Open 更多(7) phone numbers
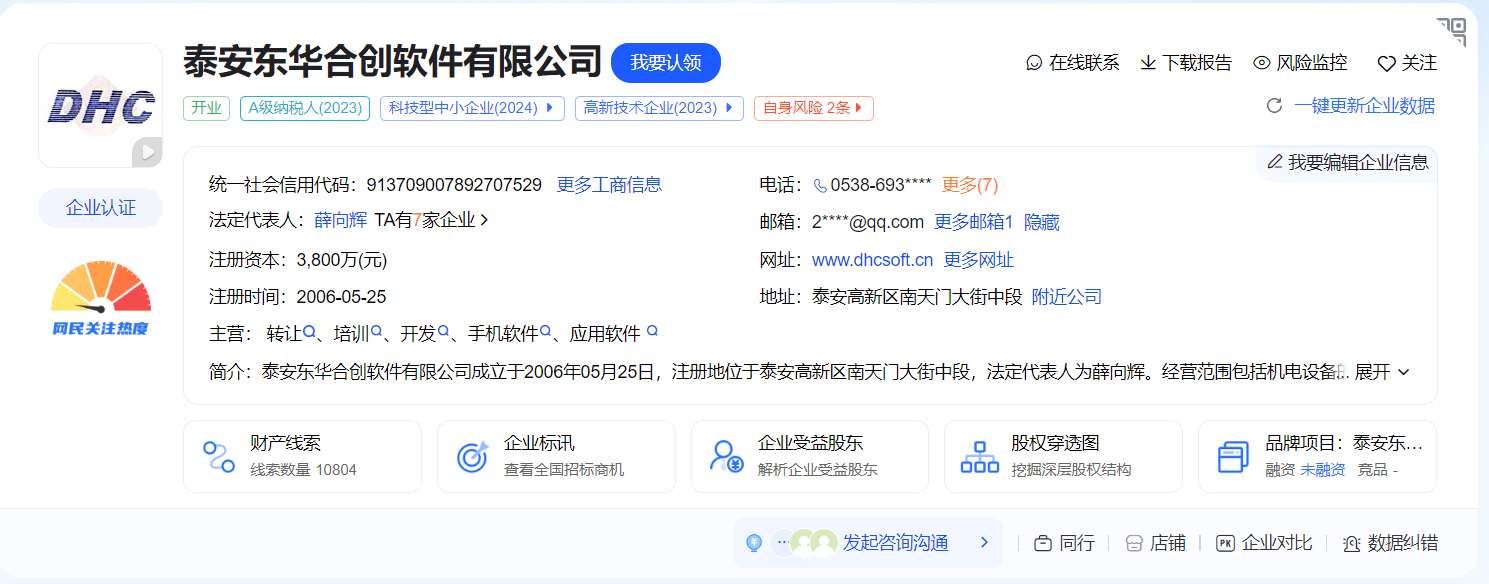The width and height of the screenshot is (1489, 584). point(970,185)
